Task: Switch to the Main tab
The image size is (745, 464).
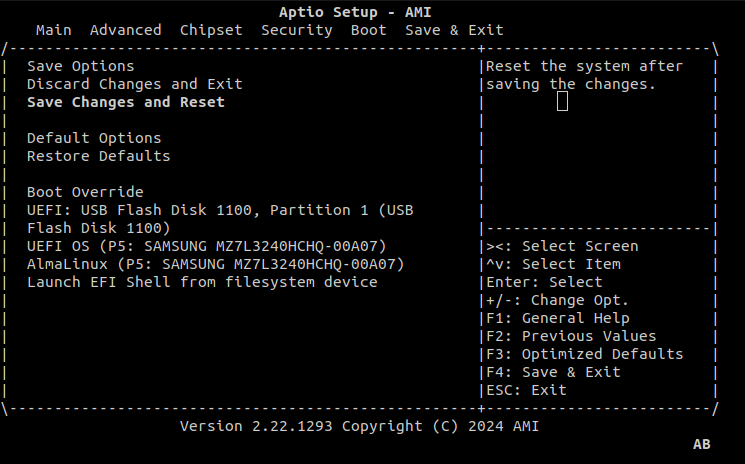Action: (x=53, y=30)
